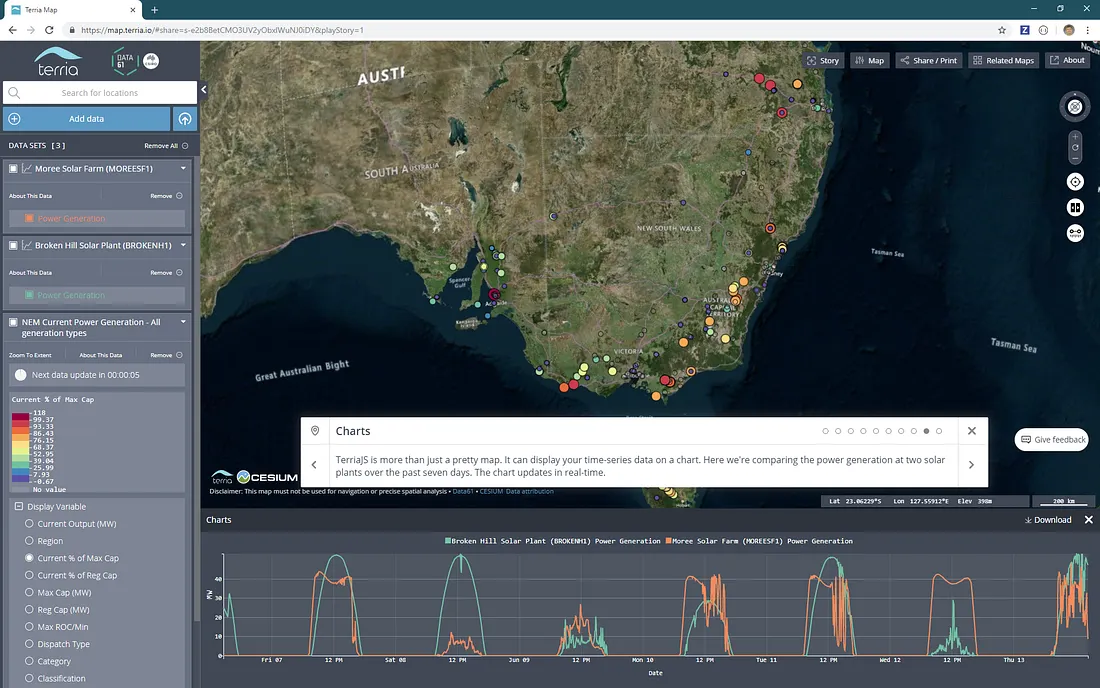Viewport: 1100px width, 688px height.
Task: Toggle the Moree Solar Farm dataset checkbox
Action: point(14,169)
